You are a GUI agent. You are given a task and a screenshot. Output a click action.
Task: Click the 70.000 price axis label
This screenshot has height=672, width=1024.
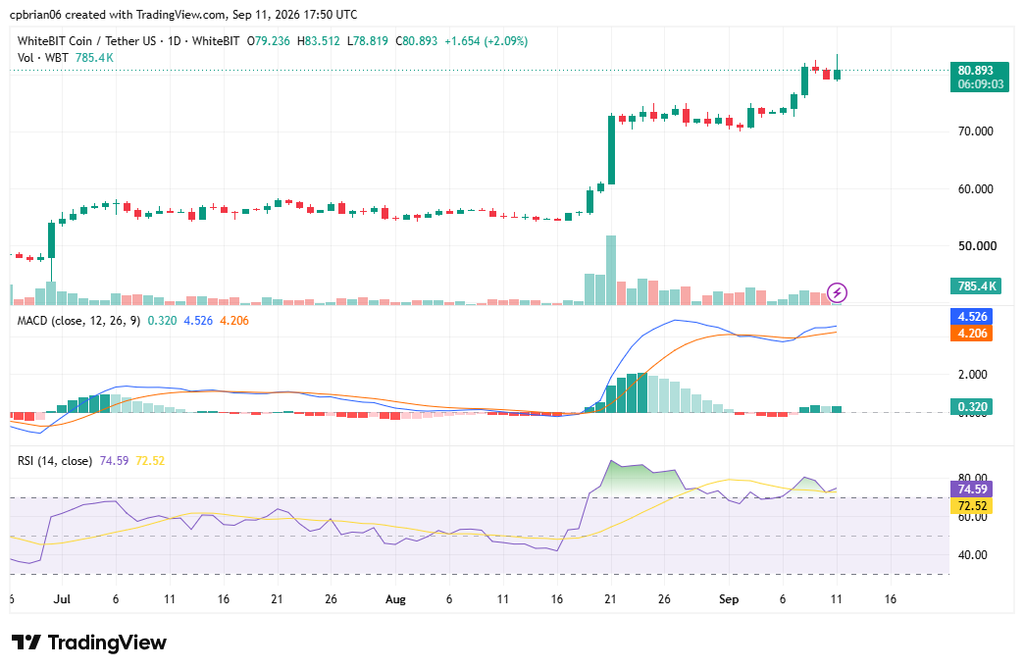(976, 131)
